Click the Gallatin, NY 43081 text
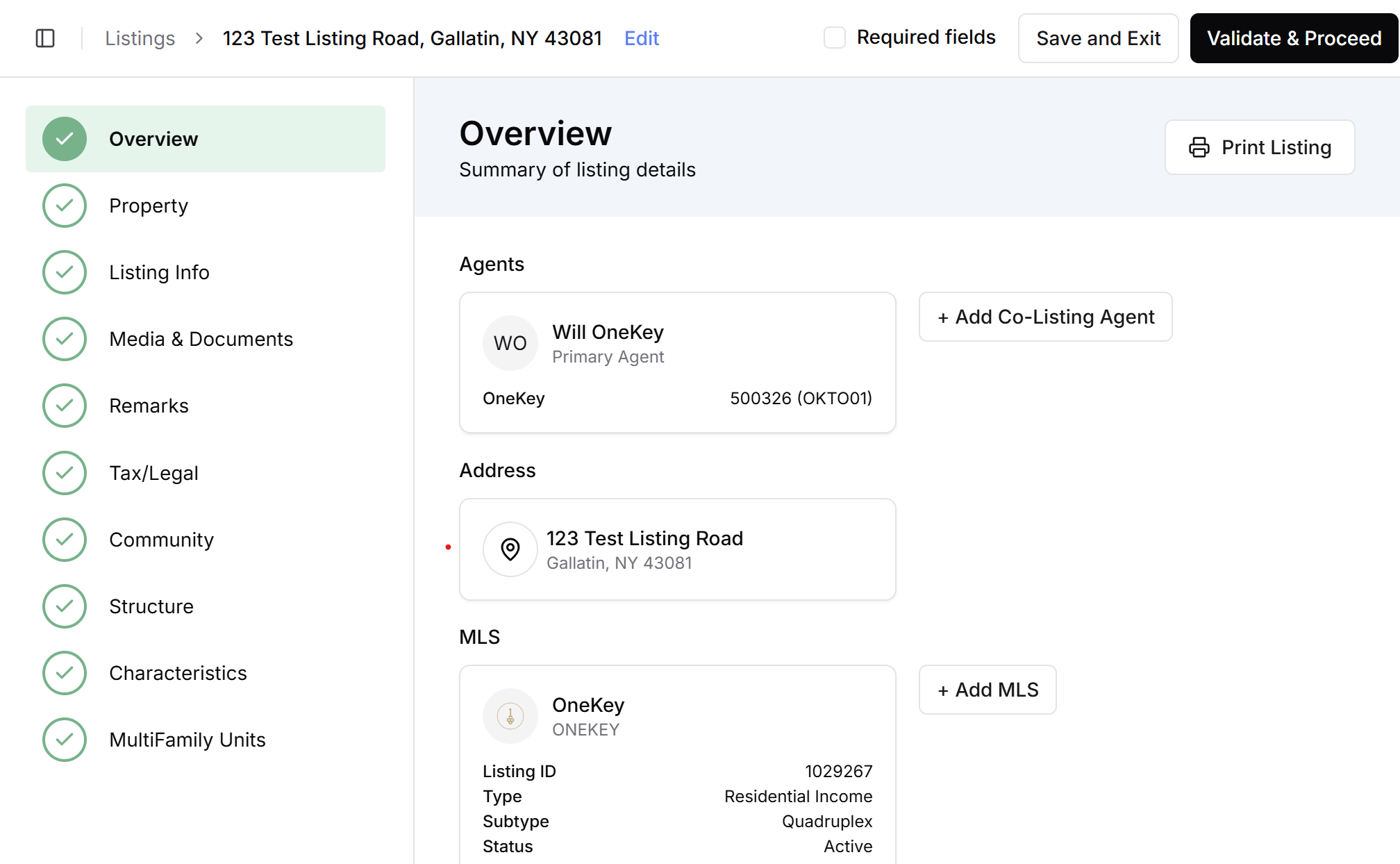This screenshot has height=864, width=1400. pos(619,563)
